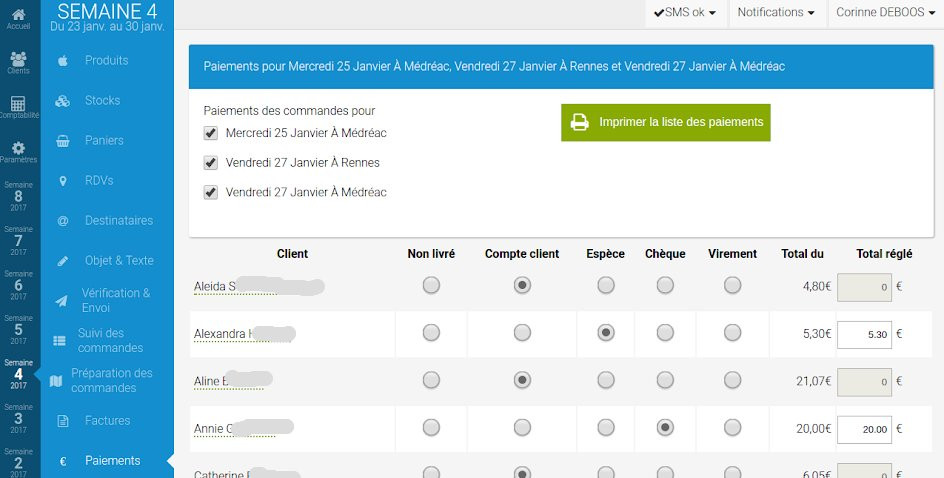Go to Factures menu item
This screenshot has width=944, height=478.
point(107,421)
